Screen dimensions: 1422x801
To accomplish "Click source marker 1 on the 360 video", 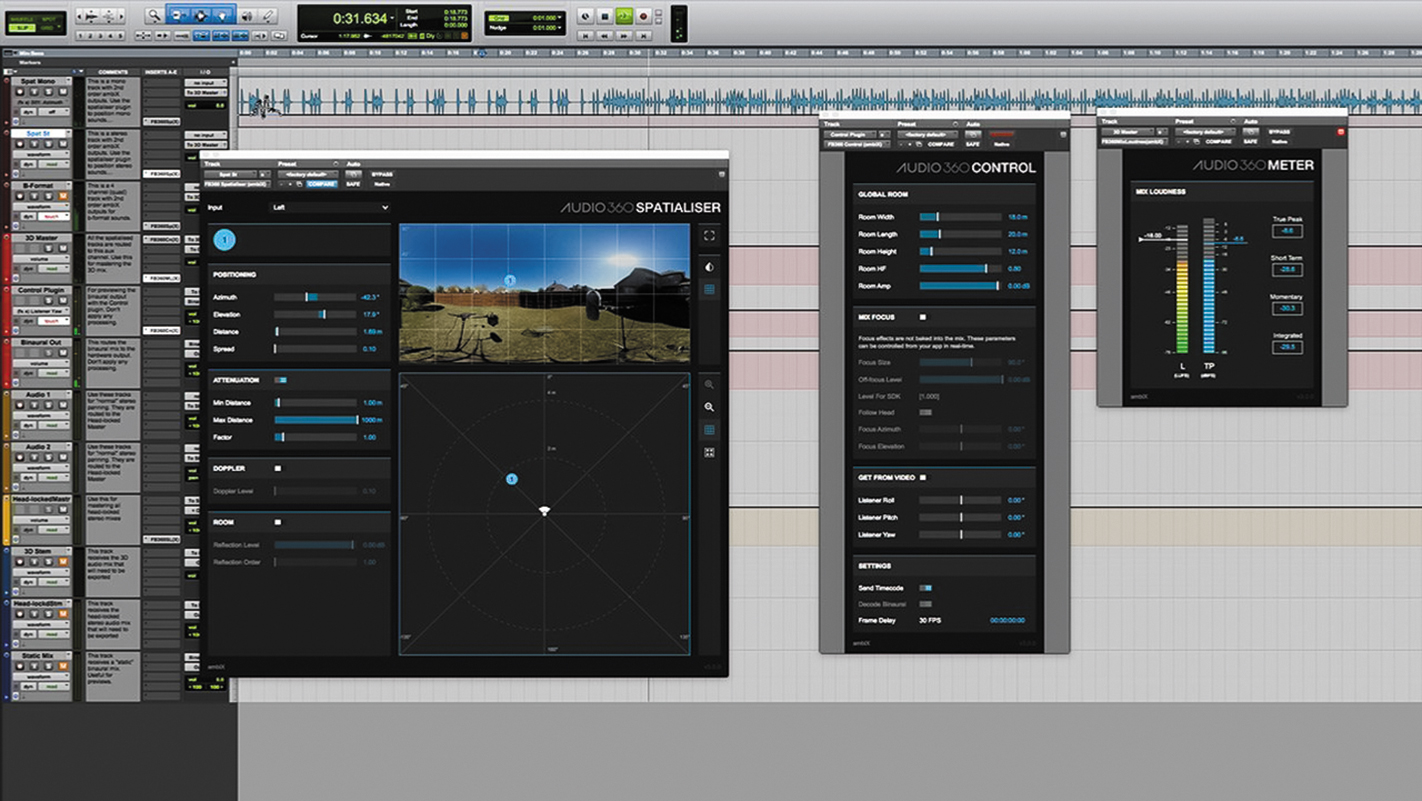I will pos(509,281).
